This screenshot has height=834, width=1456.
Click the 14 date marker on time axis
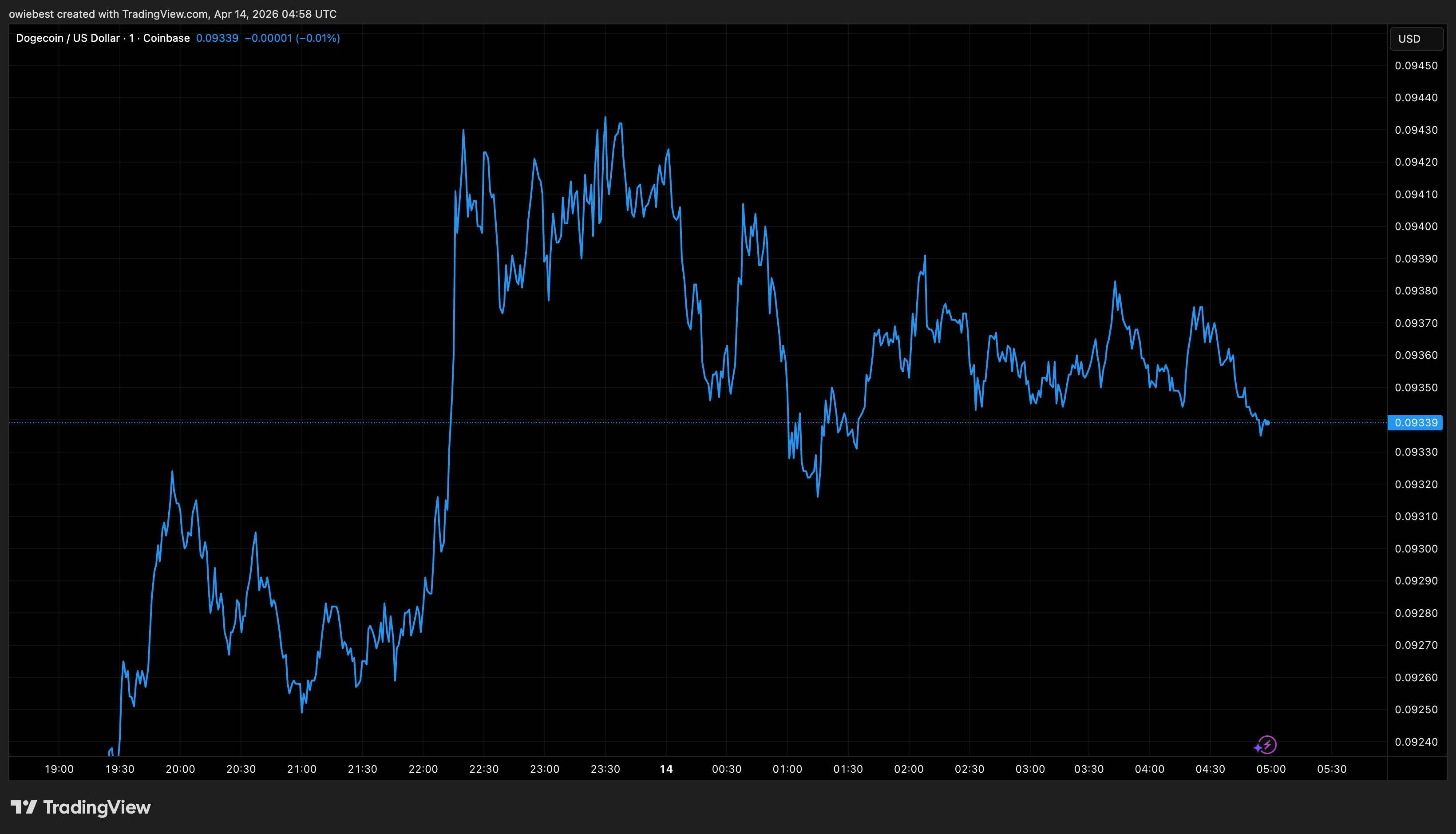pos(667,769)
